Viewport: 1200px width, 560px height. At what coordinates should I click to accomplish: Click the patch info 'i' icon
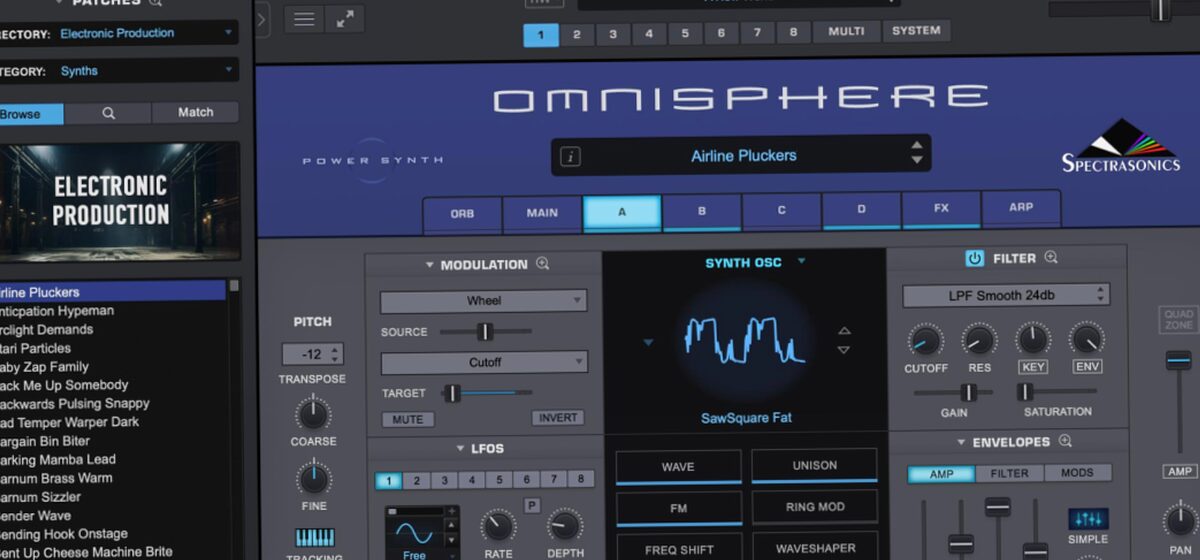(x=570, y=156)
